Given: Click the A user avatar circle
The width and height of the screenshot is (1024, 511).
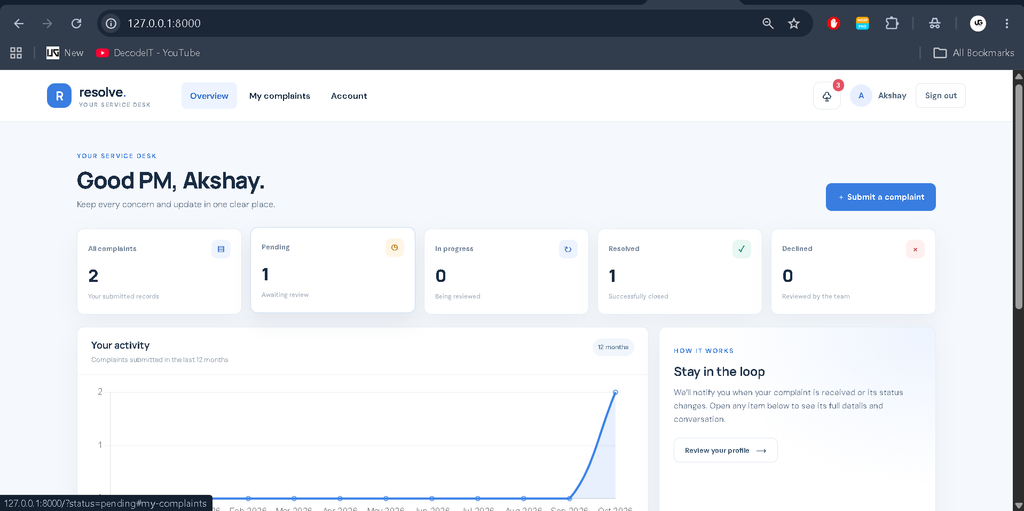Looking at the screenshot, I should (861, 95).
